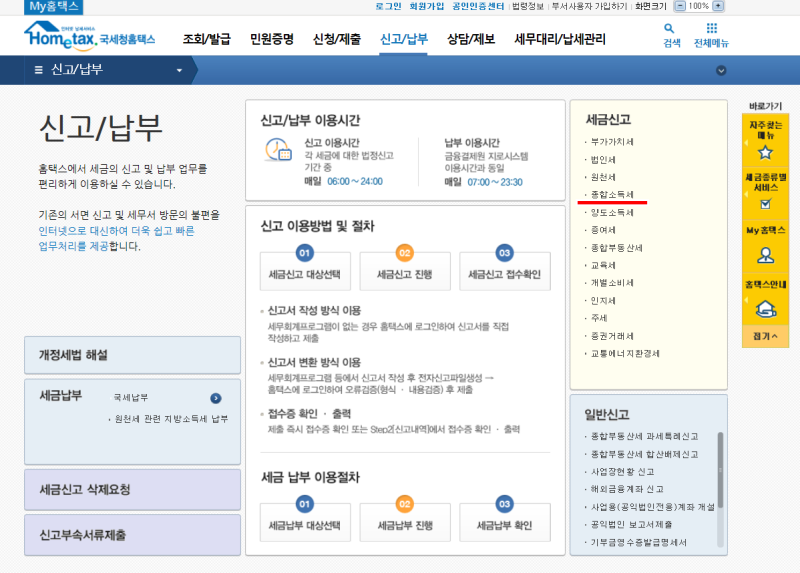Open 공익법인 보고서제출 under 일반신고

pos(631,524)
